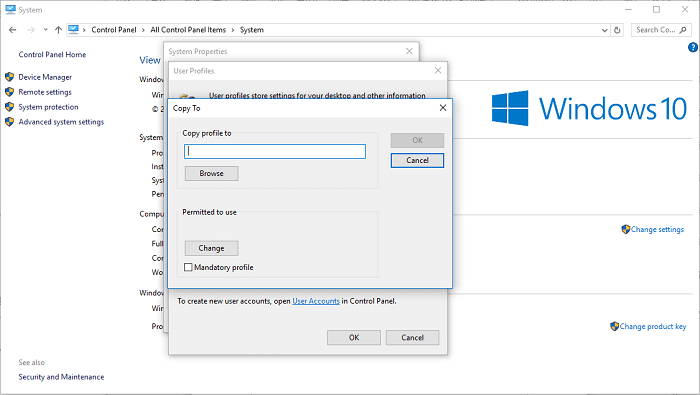
Task: Go up one level with the Up arrow
Action: click(x=58, y=30)
